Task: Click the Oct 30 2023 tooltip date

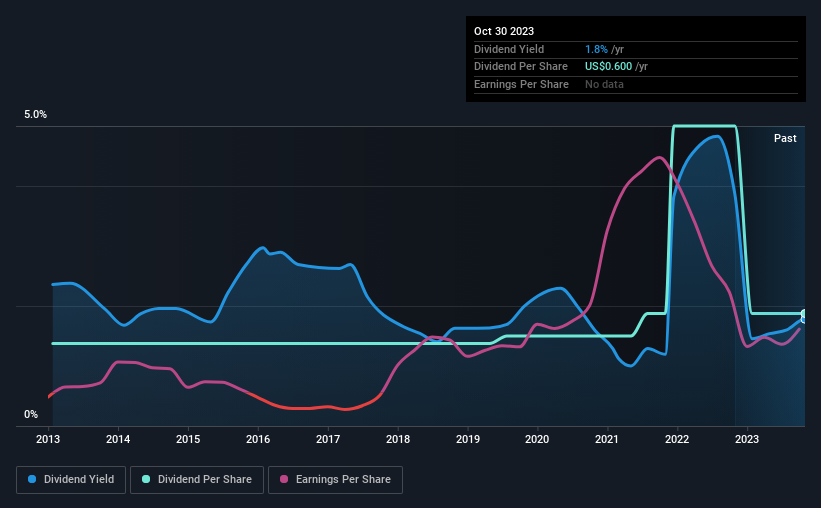Action: 504,31
